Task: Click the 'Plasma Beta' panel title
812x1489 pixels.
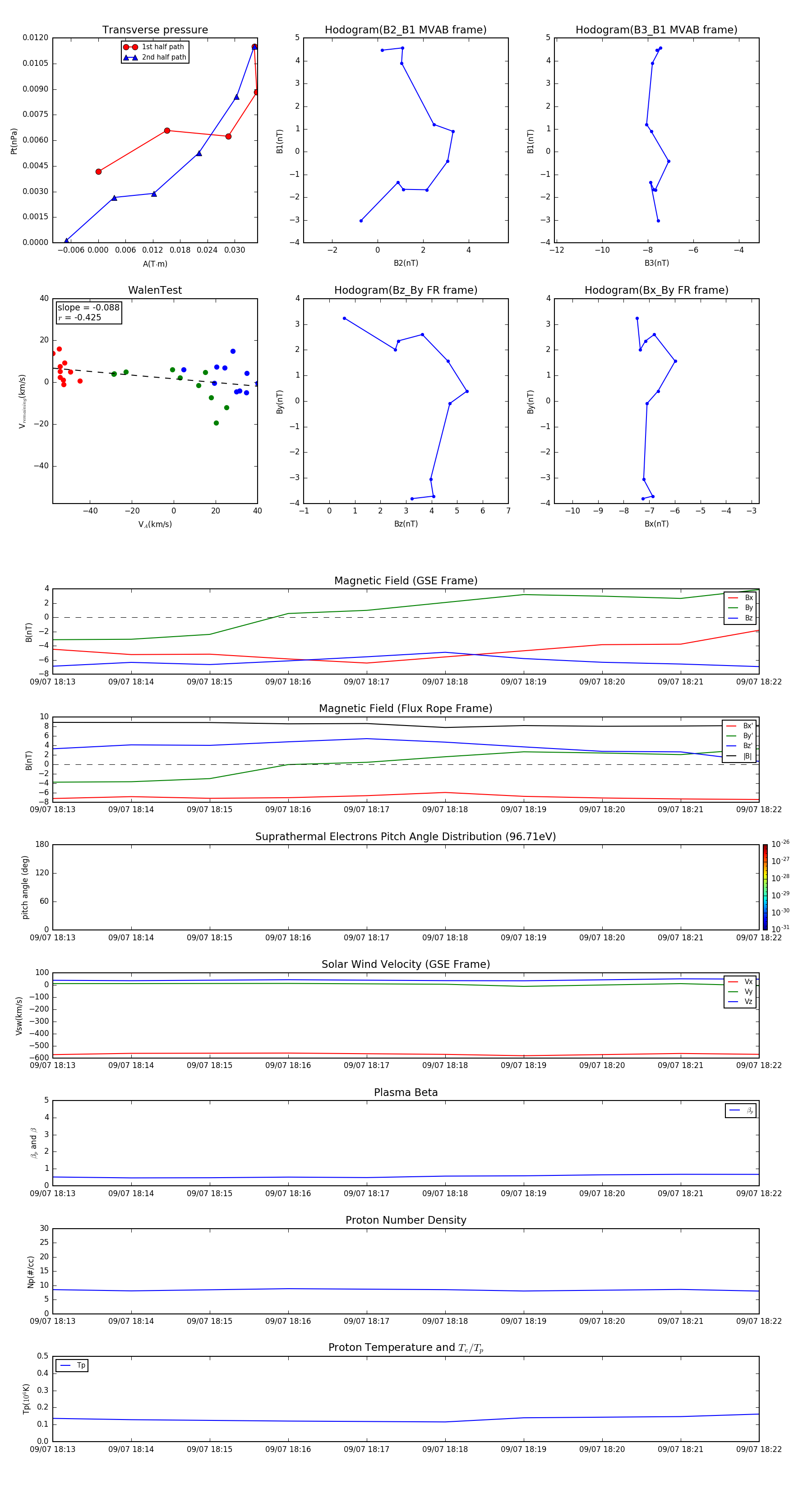Action: tap(406, 1092)
